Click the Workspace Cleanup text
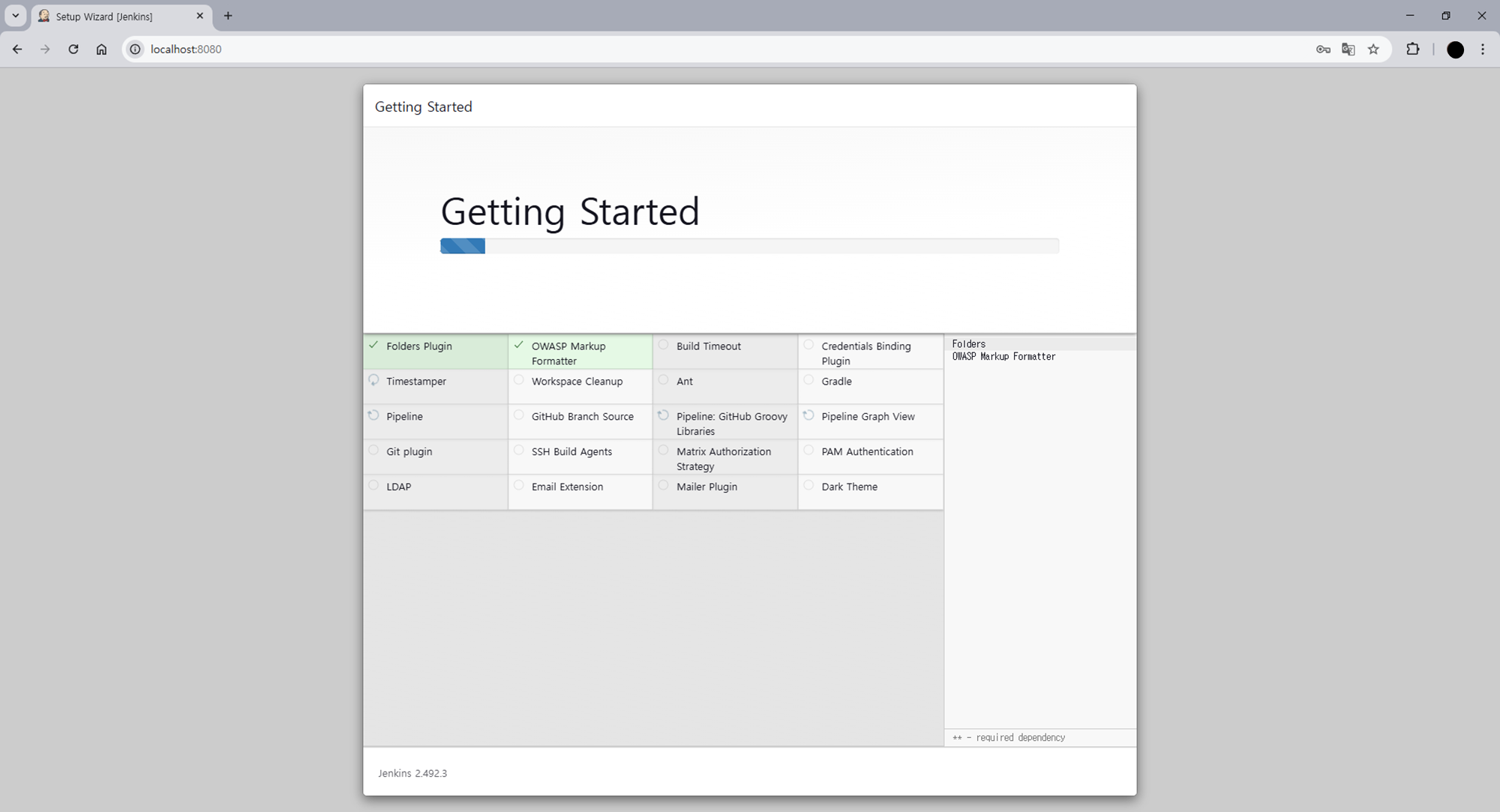This screenshot has width=1500, height=812. click(577, 382)
